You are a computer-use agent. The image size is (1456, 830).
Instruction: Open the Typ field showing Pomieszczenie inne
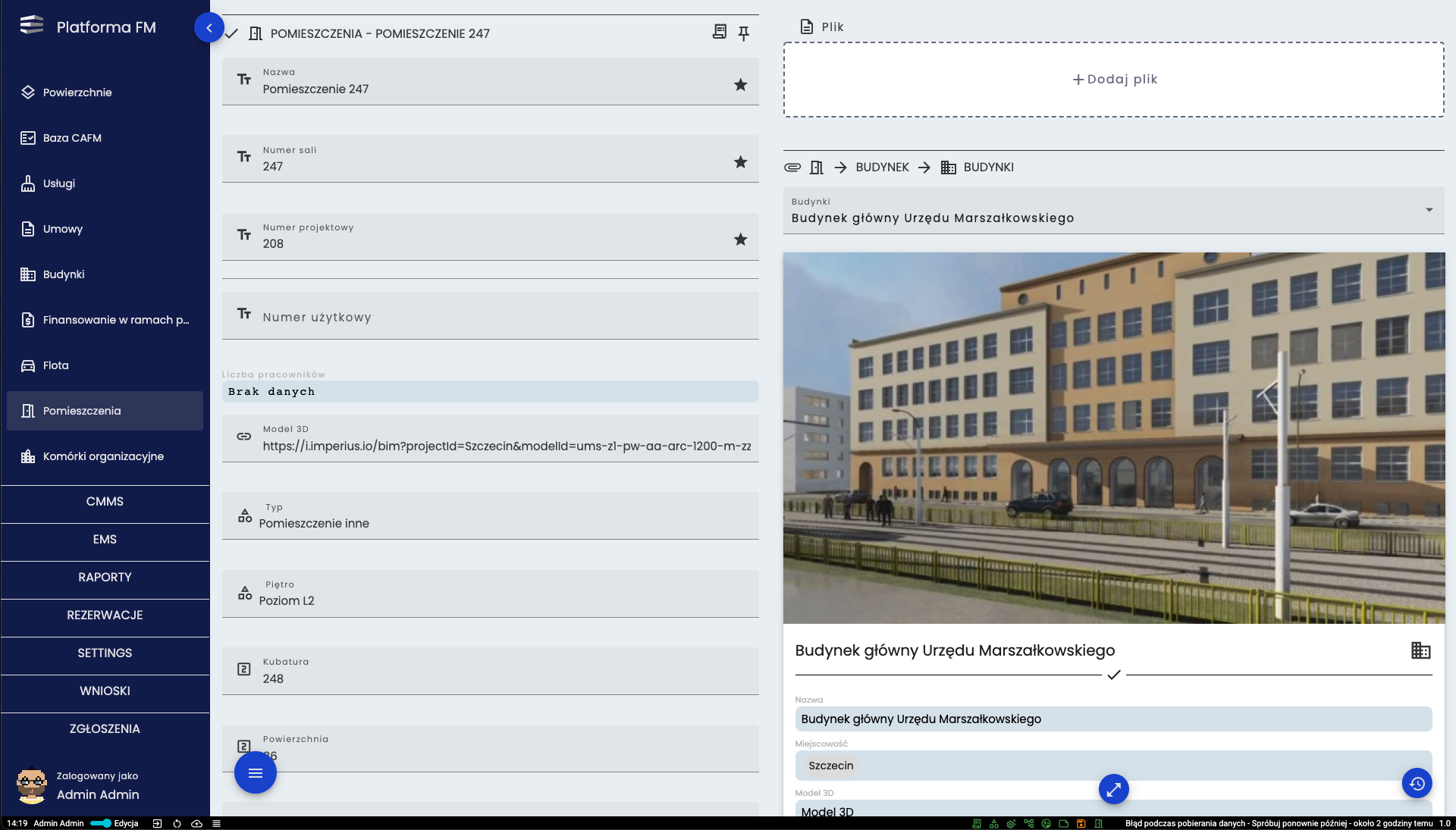491,515
